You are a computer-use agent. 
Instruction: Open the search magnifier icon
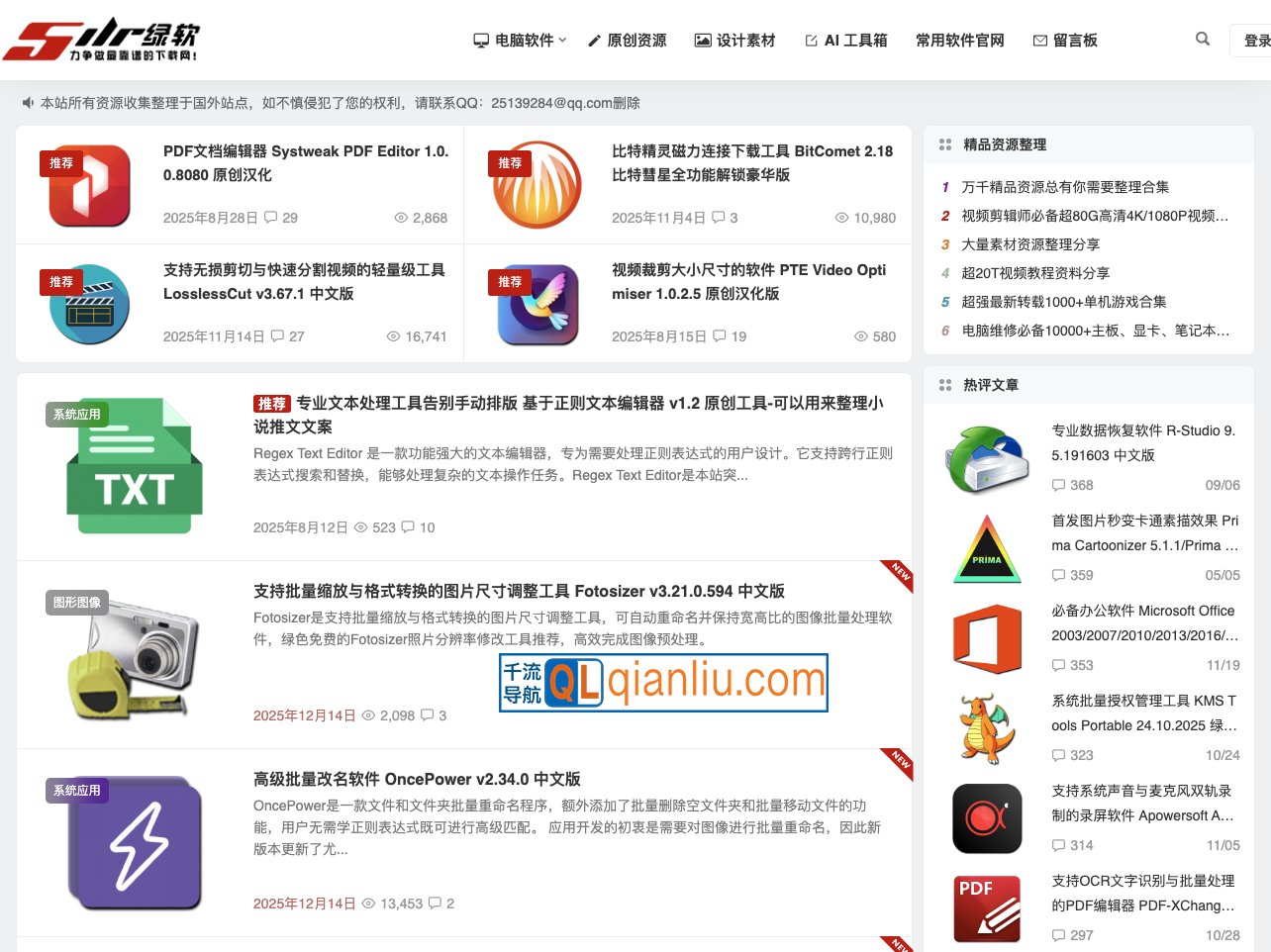[x=1201, y=39]
